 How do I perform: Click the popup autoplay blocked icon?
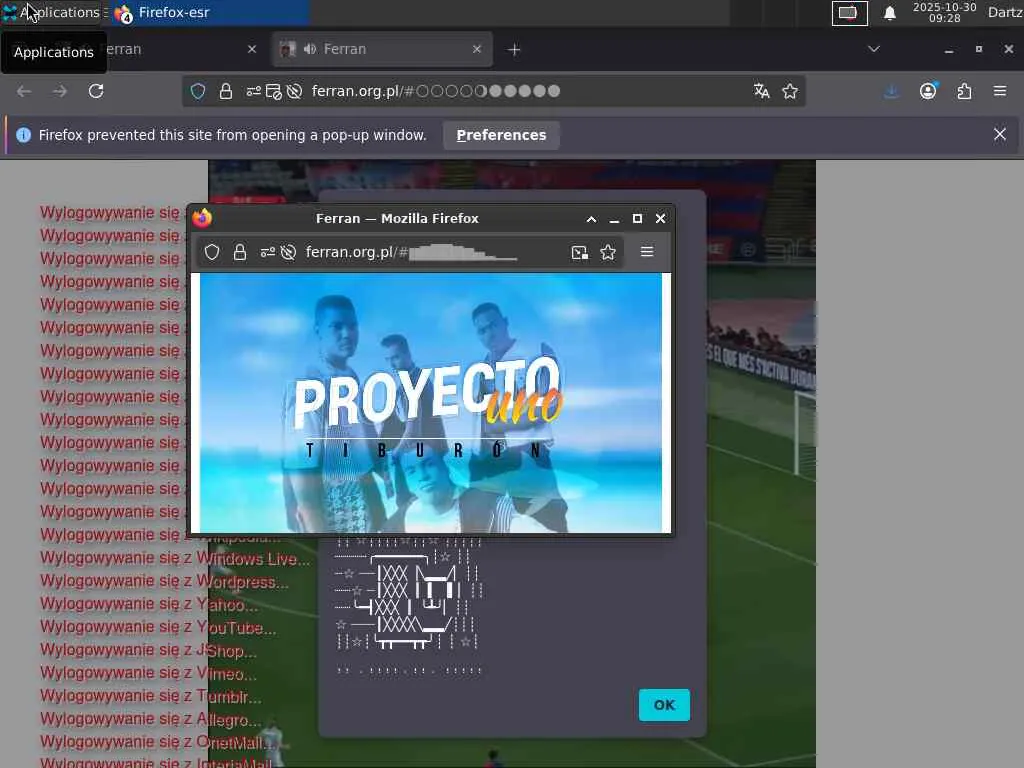289,252
